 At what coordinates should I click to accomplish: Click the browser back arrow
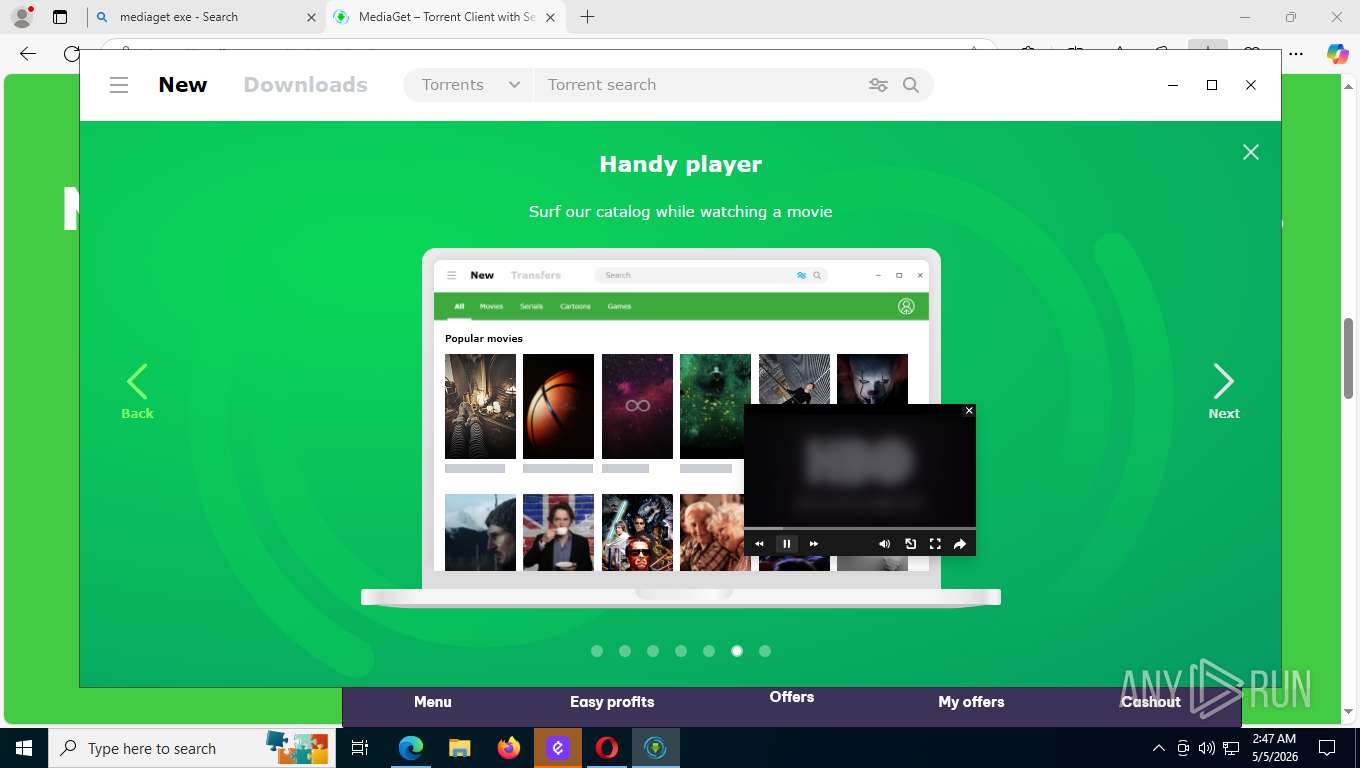coord(28,54)
